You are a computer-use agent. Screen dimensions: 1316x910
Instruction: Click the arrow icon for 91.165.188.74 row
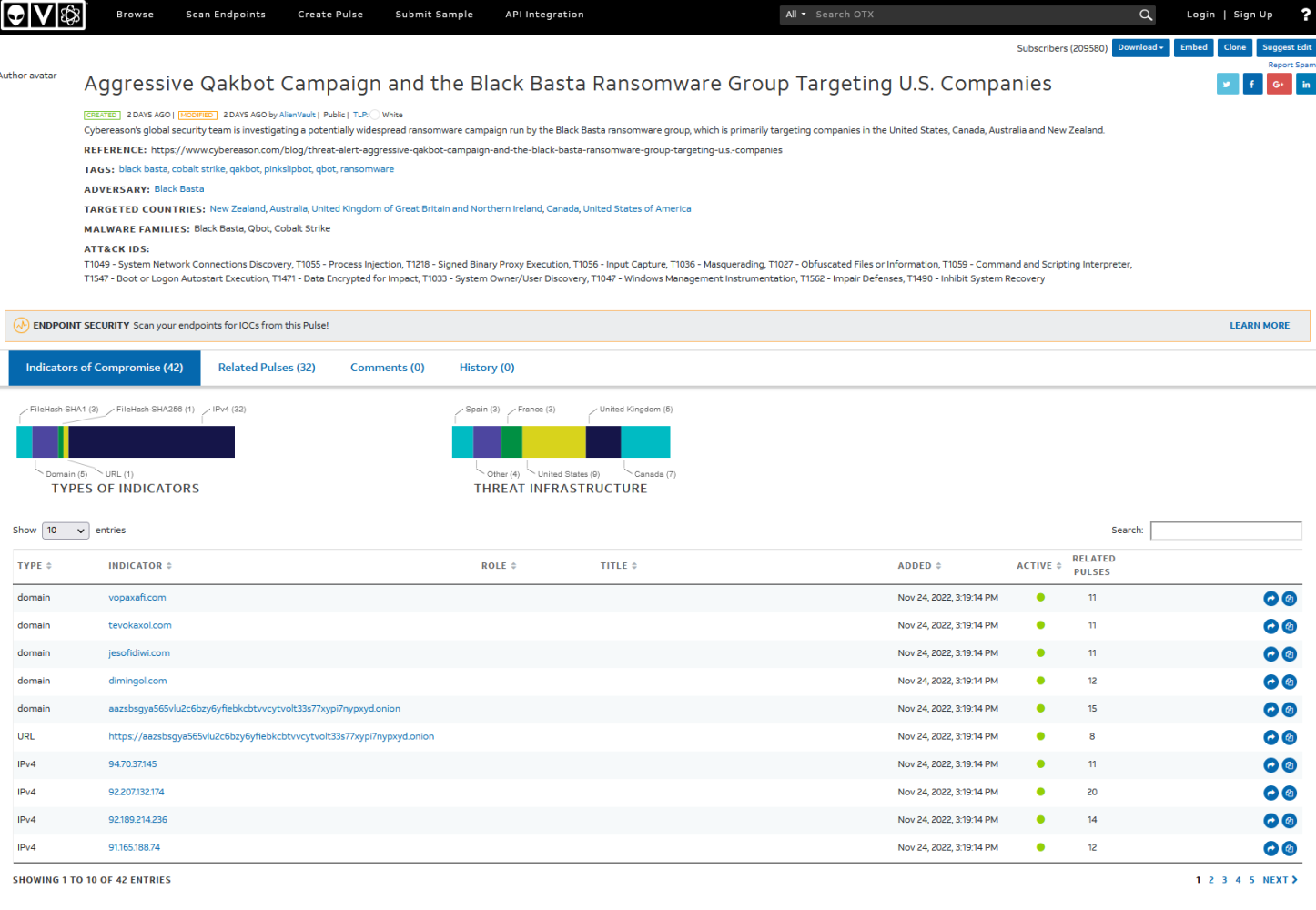tap(1270, 848)
